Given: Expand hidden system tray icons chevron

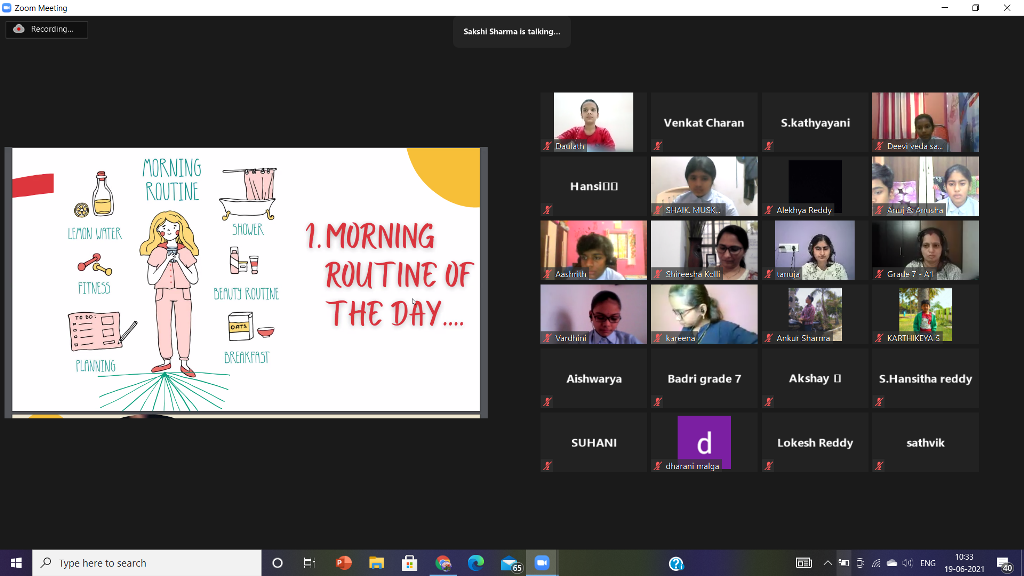Looking at the screenshot, I should click(827, 563).
